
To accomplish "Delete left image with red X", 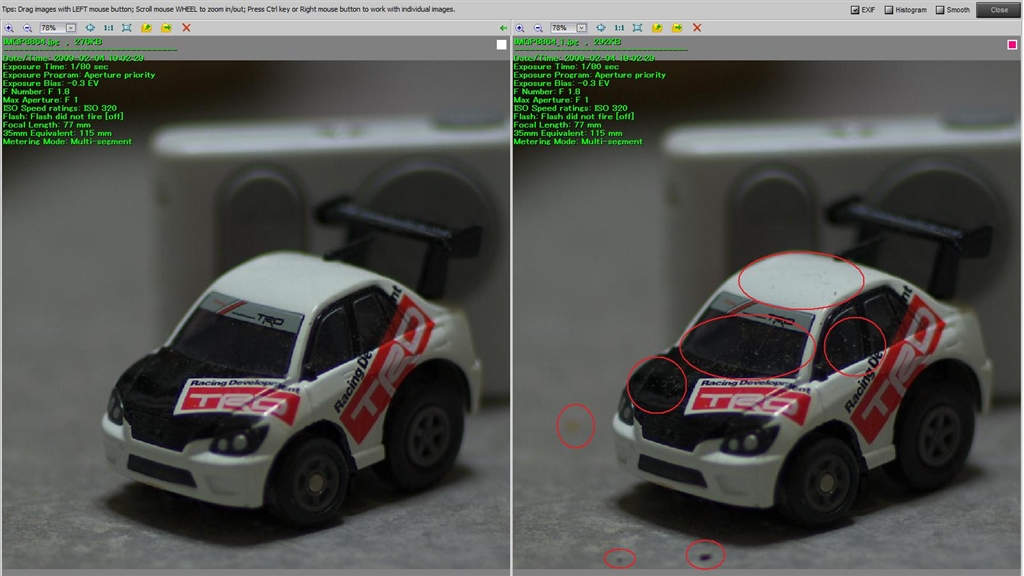I will [x=186, y=28].
